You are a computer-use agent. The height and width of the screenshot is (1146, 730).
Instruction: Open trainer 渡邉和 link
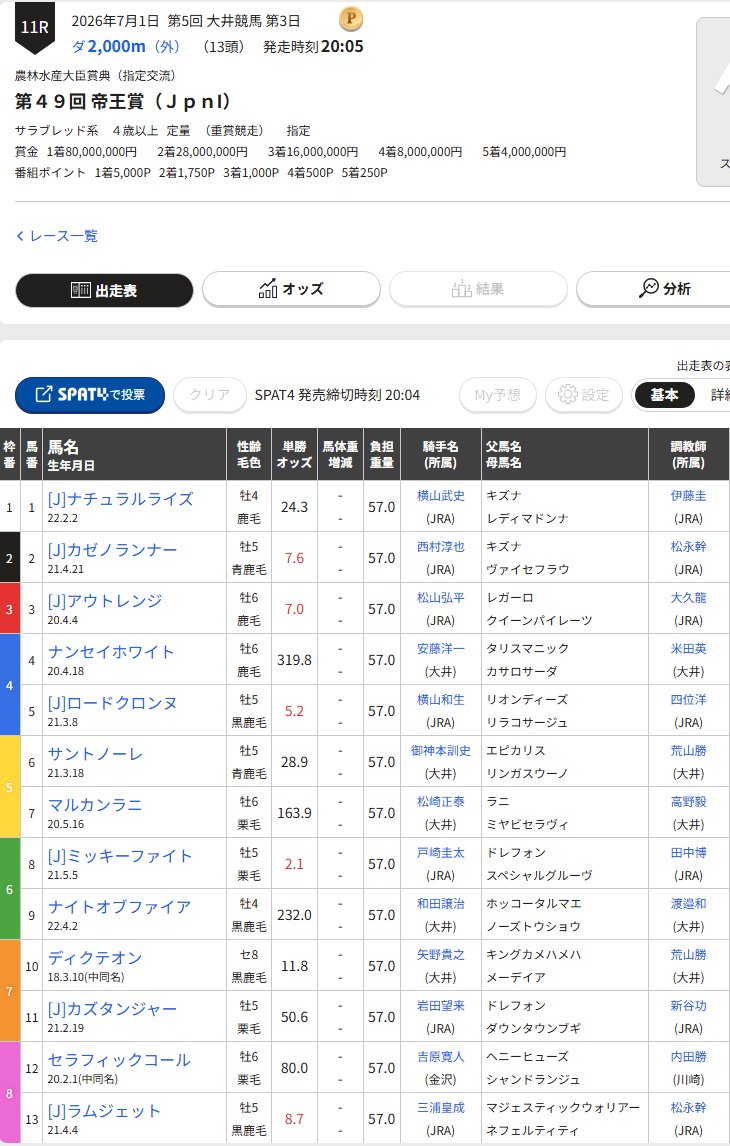click(x=688, y=904)
